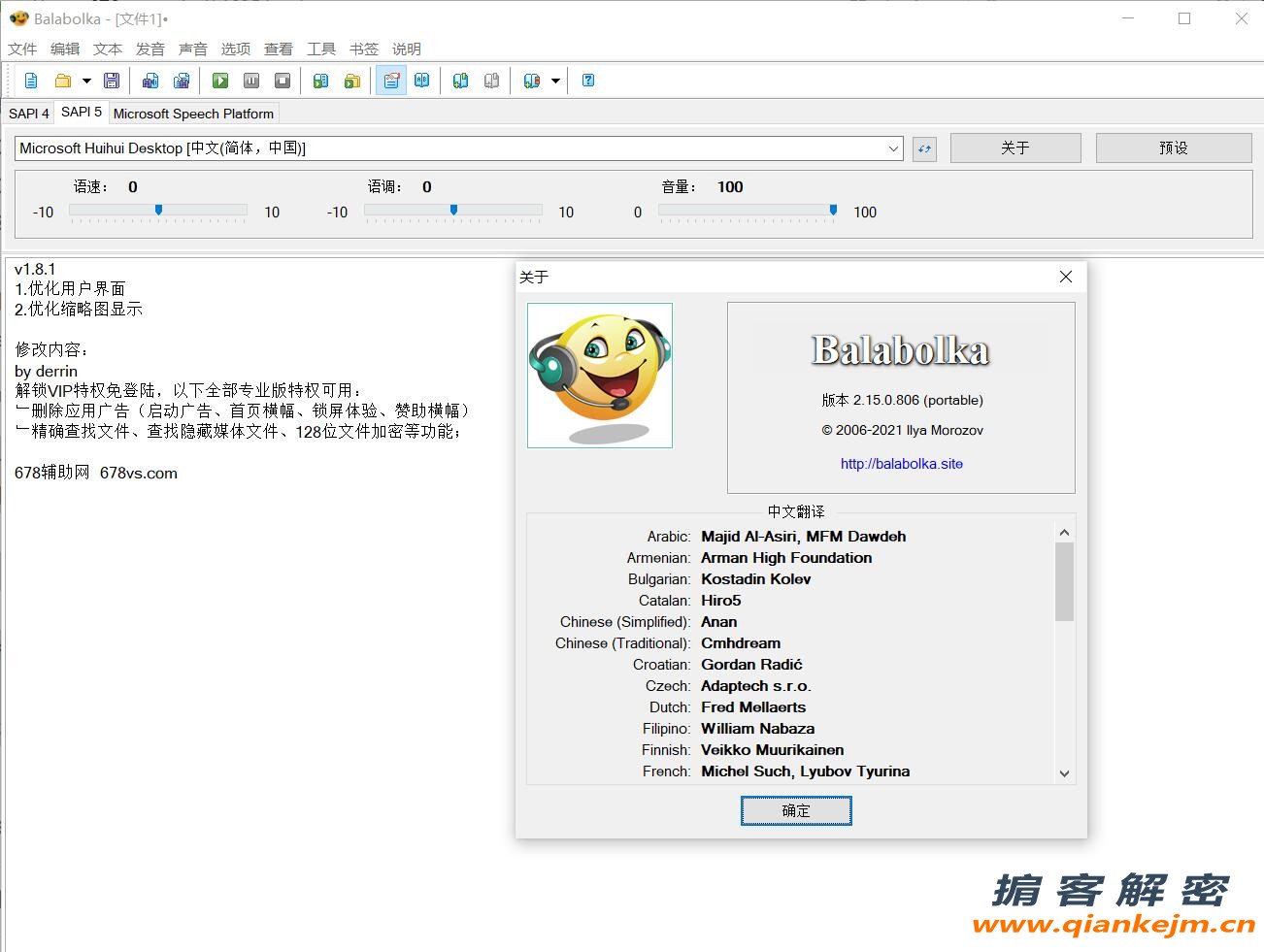Click the Chinese (Simplified) translator Anan
1264x952 pixels.
pos(719,622)
